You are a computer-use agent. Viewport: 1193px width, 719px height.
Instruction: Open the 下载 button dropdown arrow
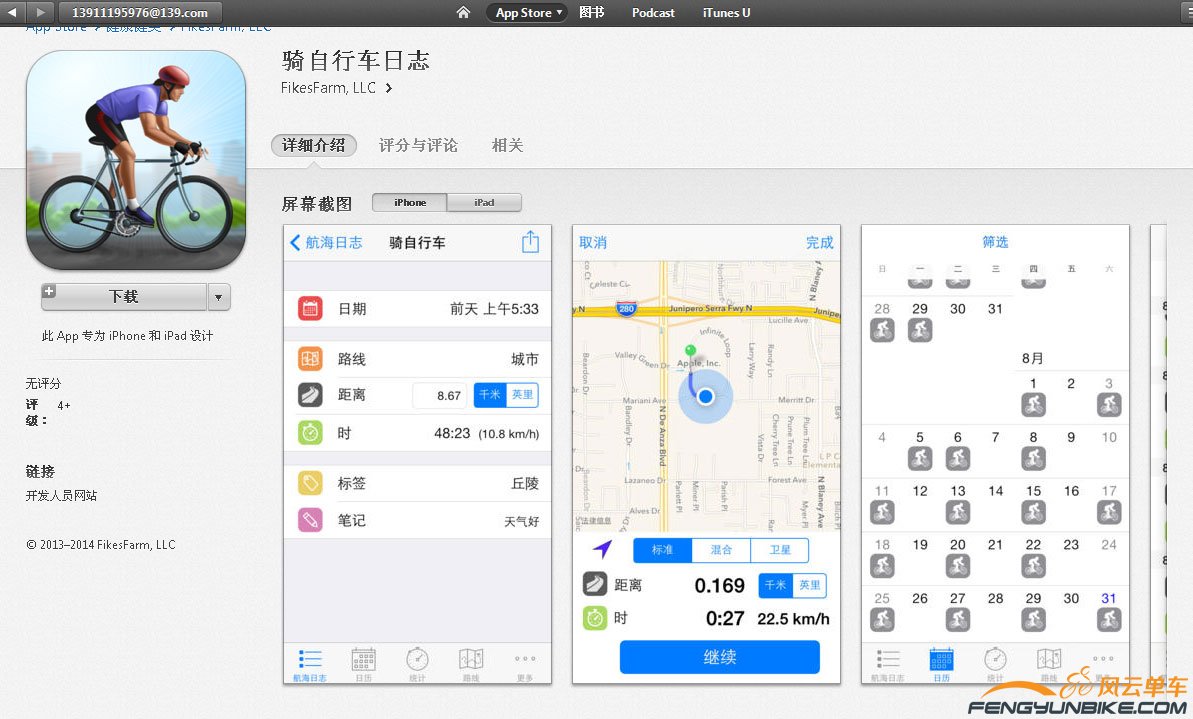(218, 297)
